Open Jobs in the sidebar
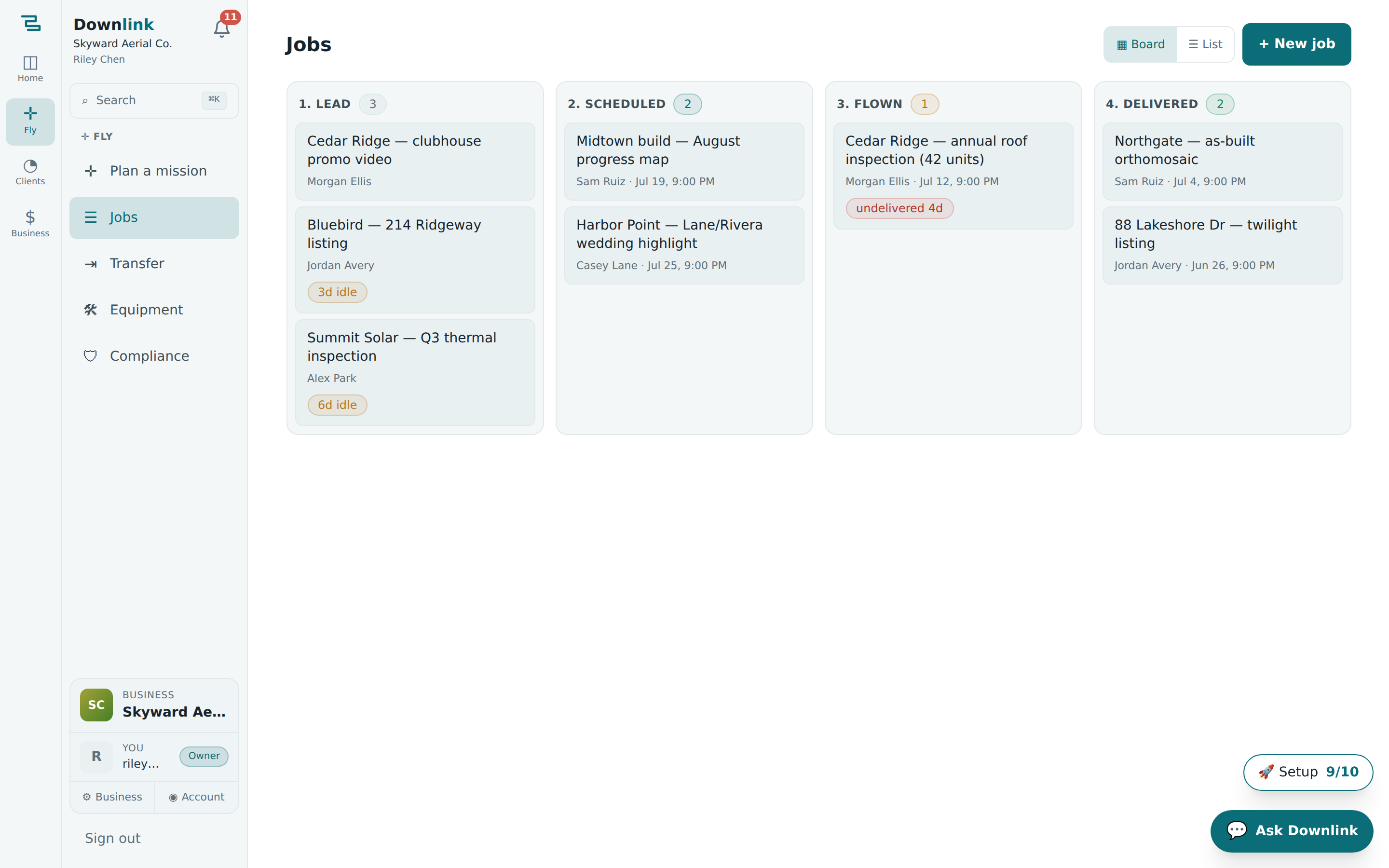Viewport: 1389px width, 868px height. 154,217
